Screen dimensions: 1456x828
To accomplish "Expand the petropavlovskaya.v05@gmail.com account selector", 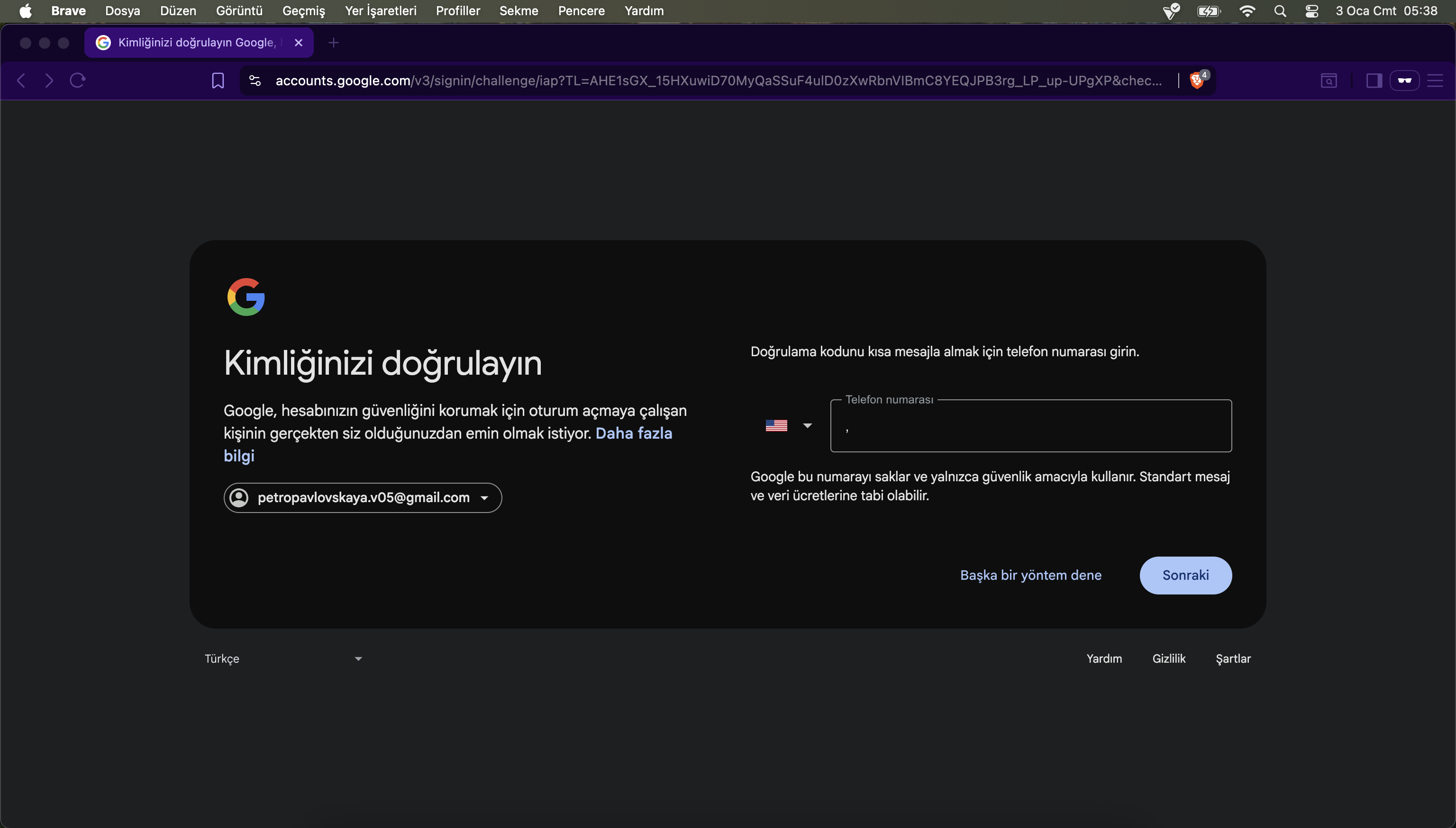I will click(363, 497).
